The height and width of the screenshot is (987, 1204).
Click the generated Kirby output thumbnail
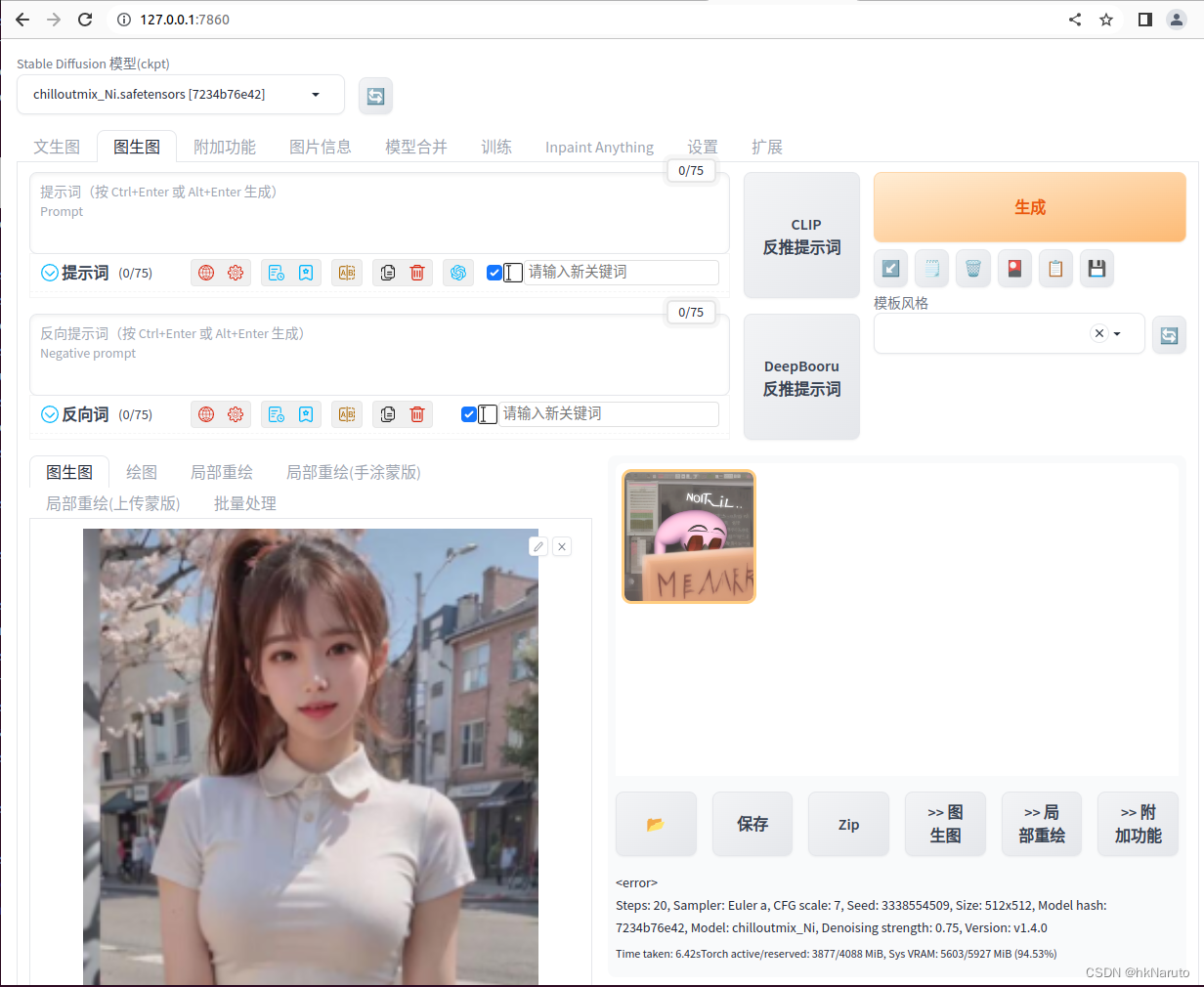(688, 536)
